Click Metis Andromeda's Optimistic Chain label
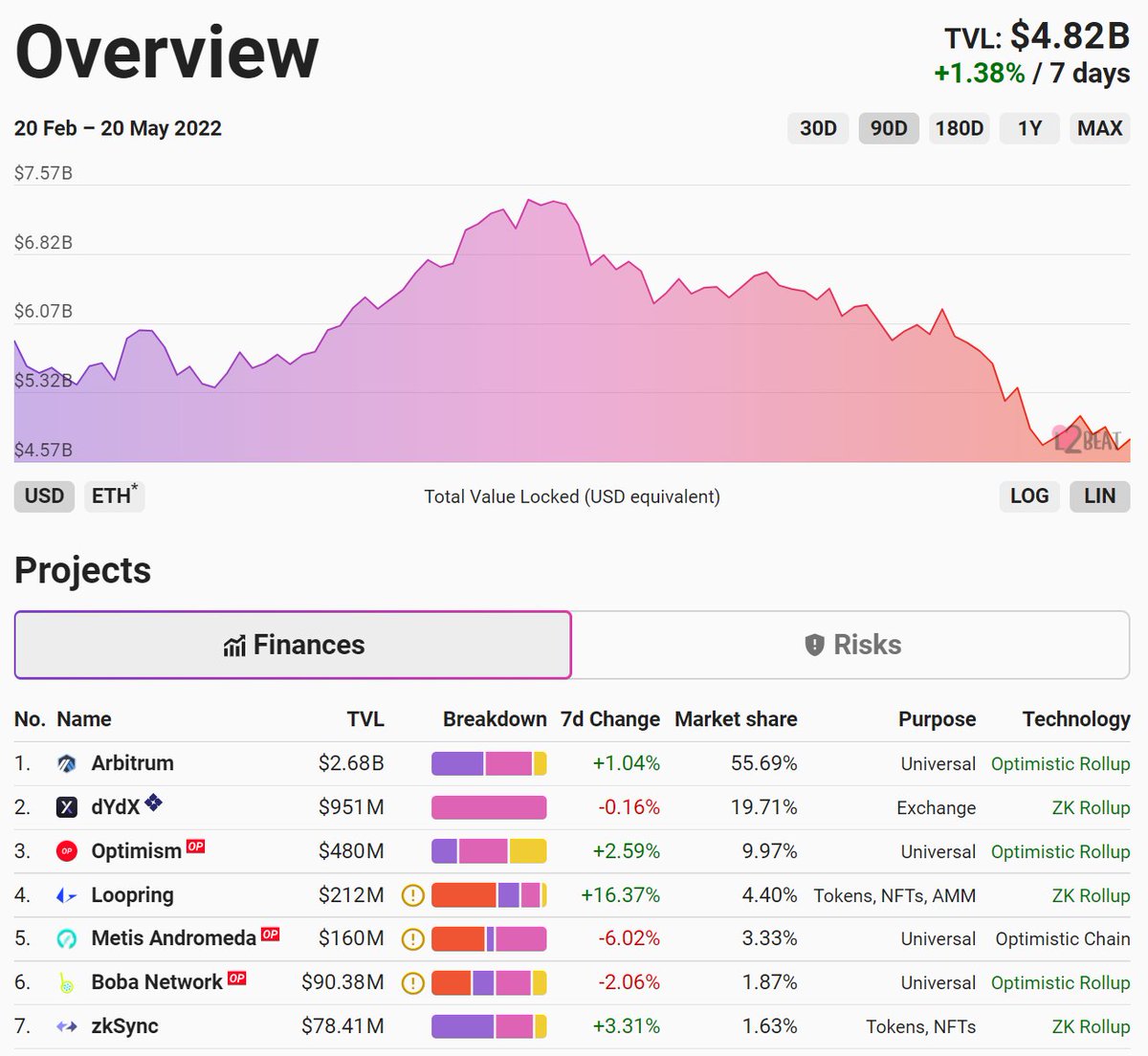This screenshot has width=1148, height=1056. coord(1063,939)
